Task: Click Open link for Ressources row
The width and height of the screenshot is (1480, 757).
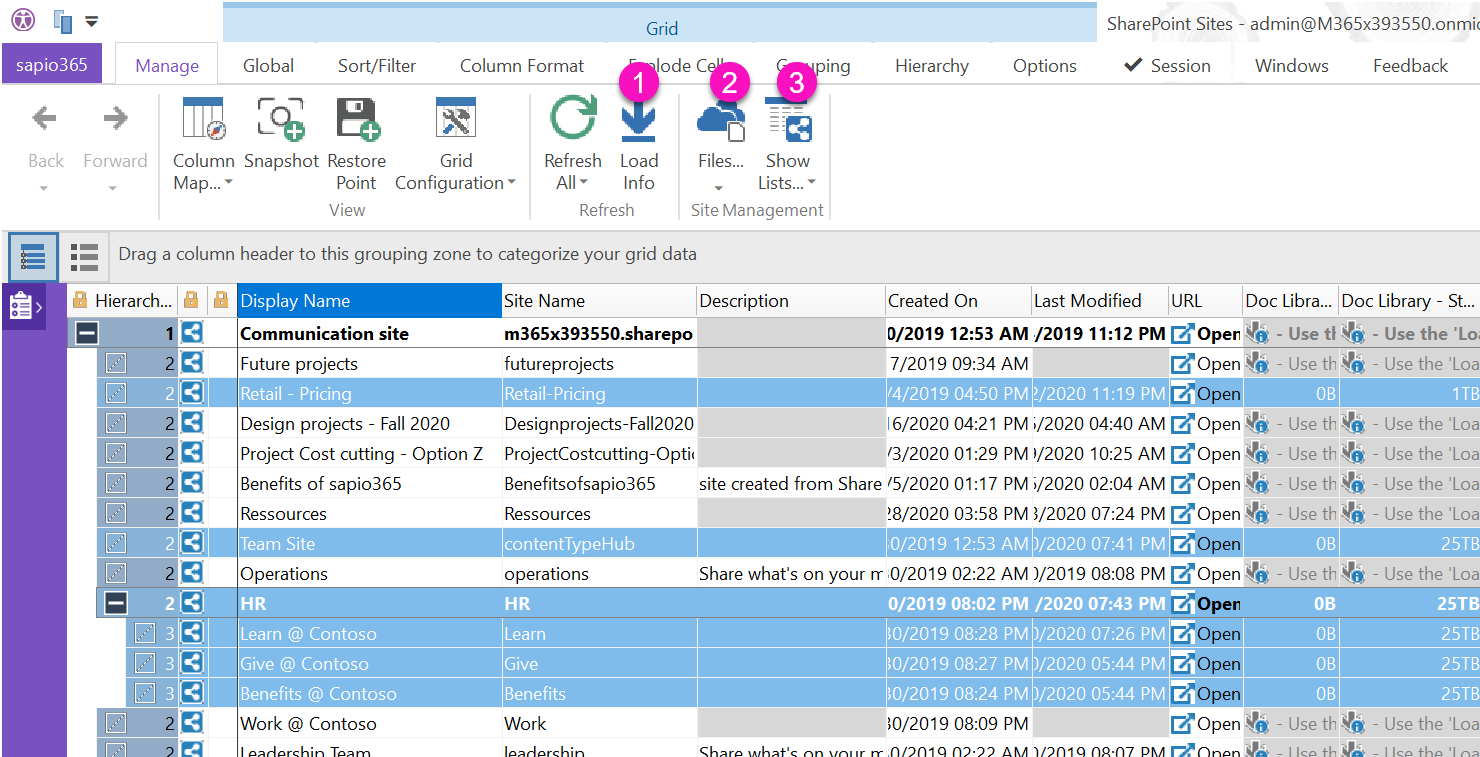Action: (x=1219, y=513)
